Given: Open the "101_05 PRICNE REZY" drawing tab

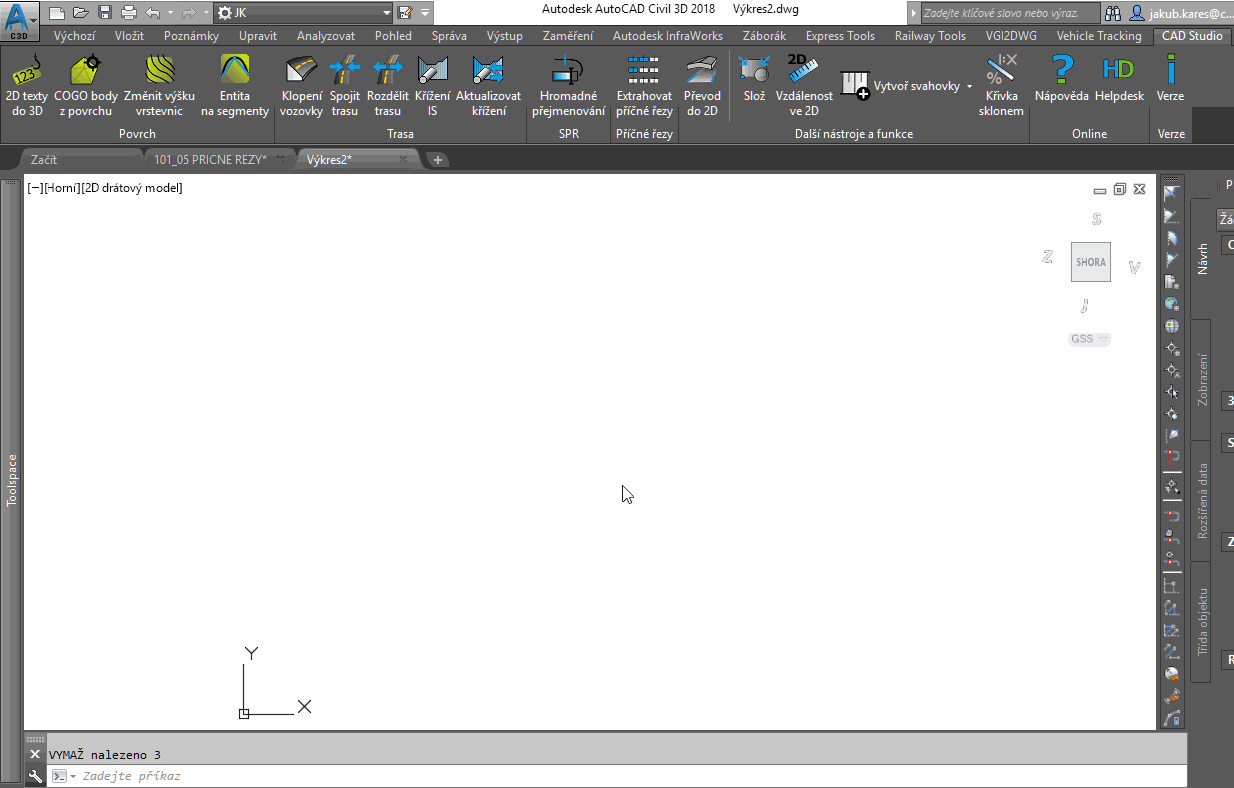Looking at the screenshot, I should pyautogui.click(x=212, y=158).
